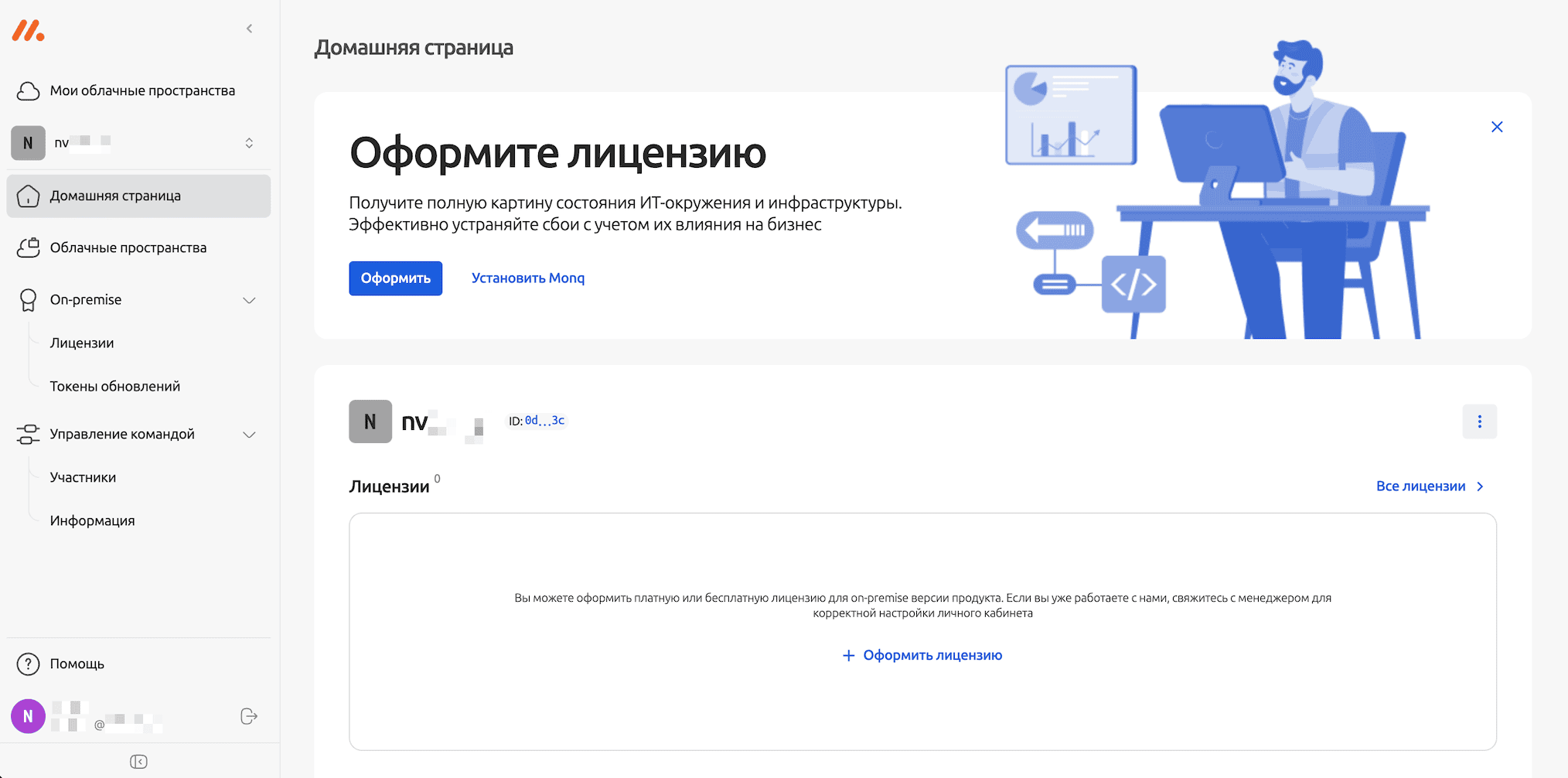Click the "Управление командой" hierarchy icon
This screenshot has height=778, width=1568.
pos(28,434)
